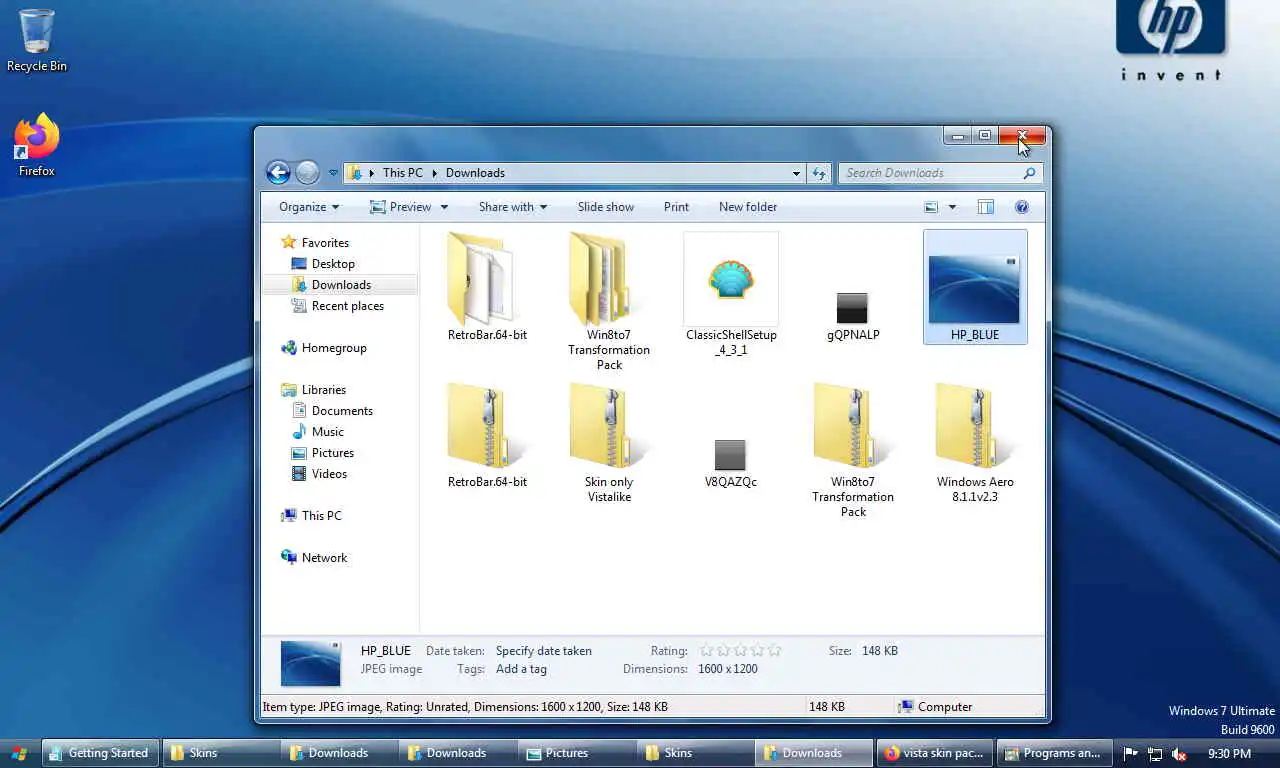Screen dimensions: 1280x768
Task: Create a New folder
Action: [x=748, y=207]
